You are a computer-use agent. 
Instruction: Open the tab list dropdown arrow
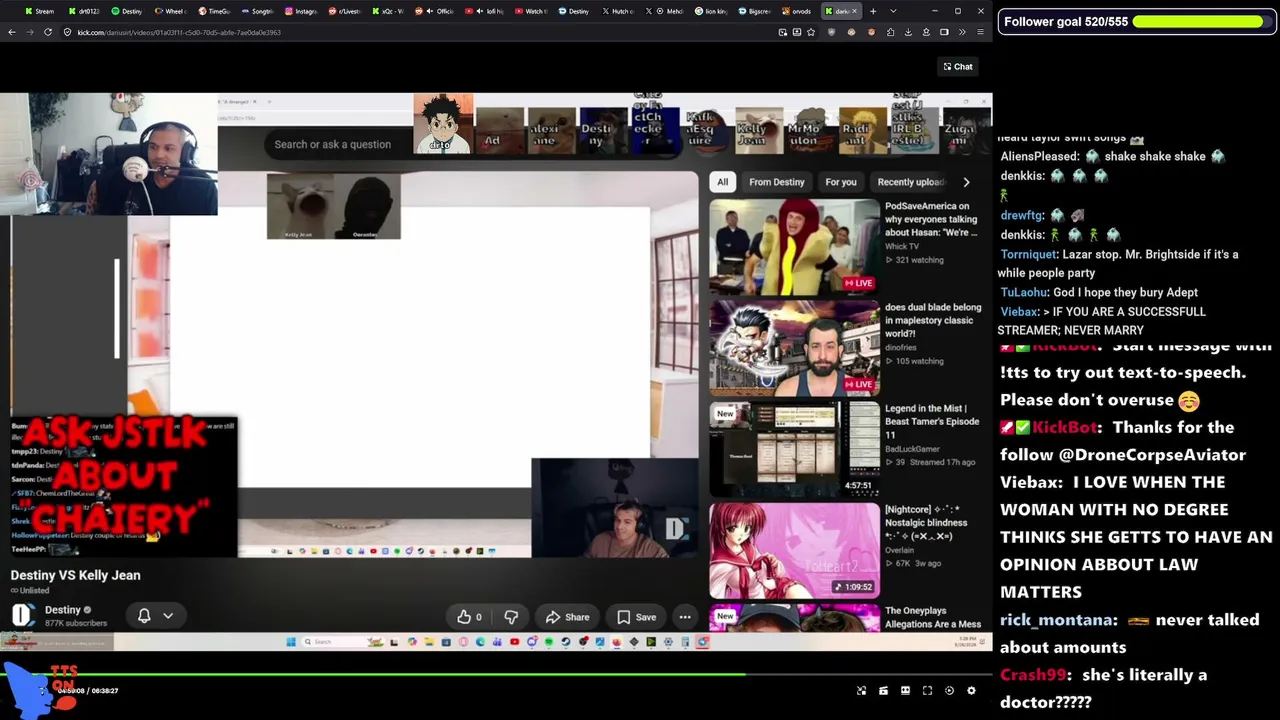893,11
